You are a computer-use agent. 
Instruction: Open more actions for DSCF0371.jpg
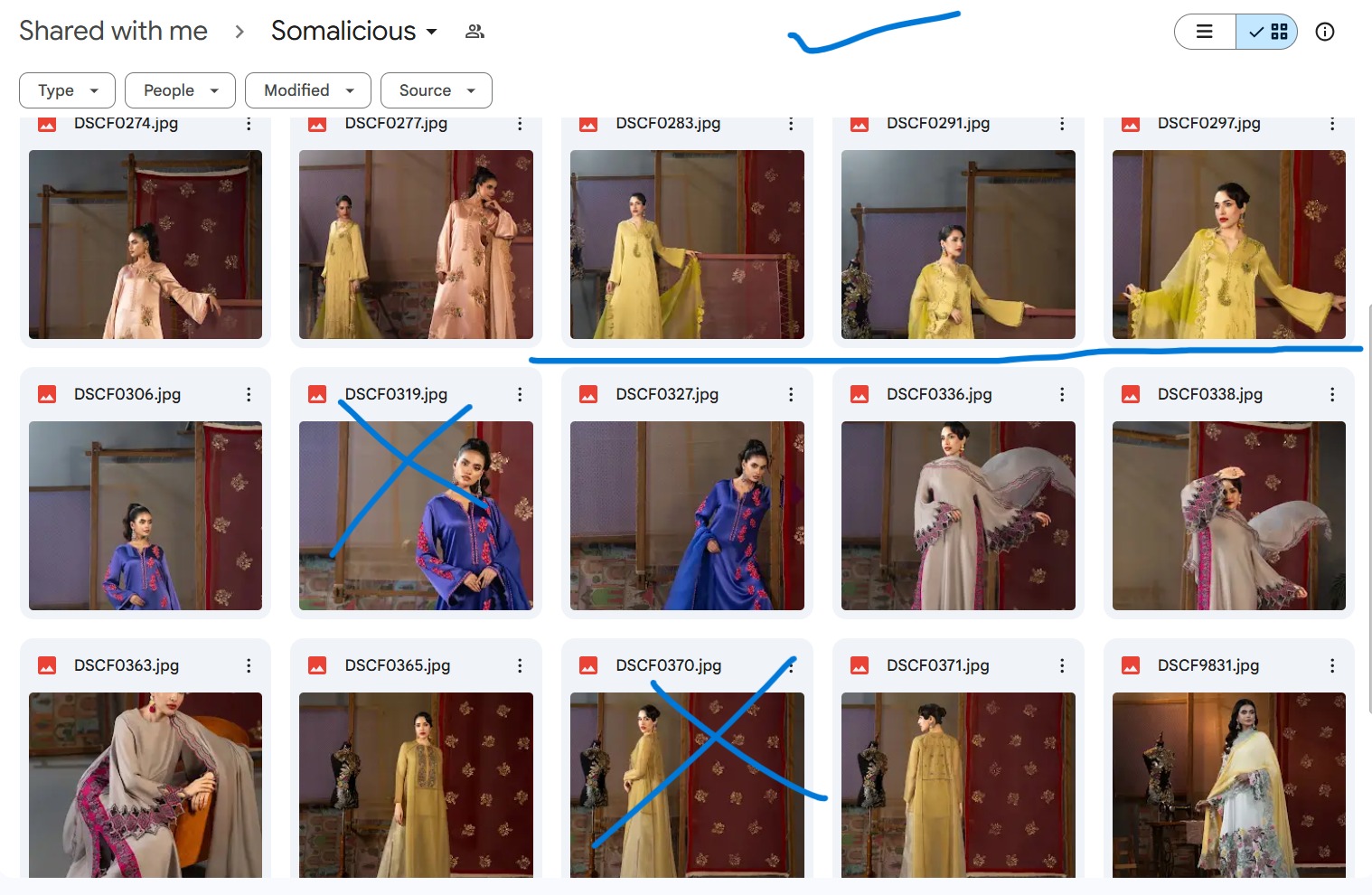1062,665
